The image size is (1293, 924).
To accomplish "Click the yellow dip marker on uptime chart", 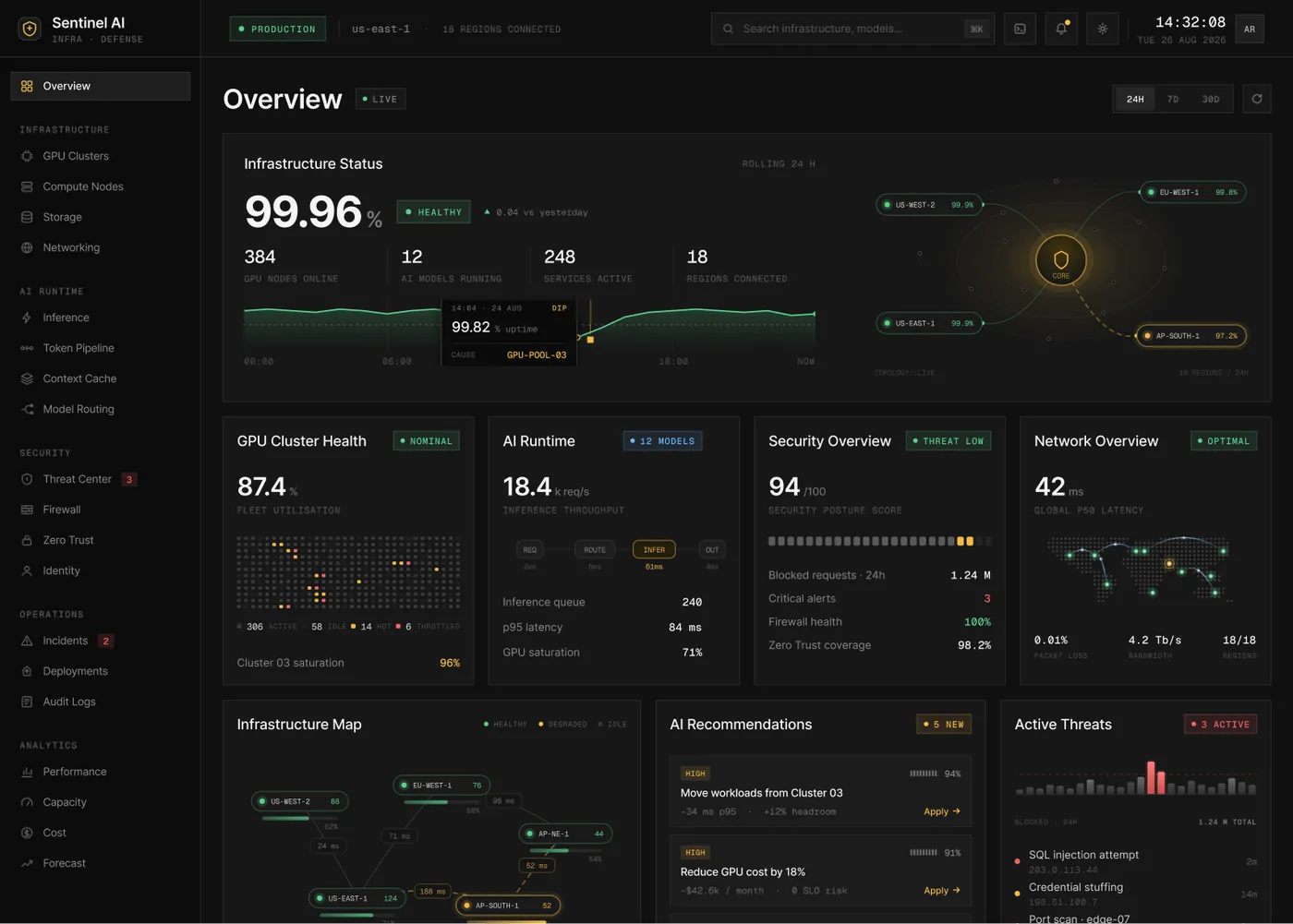I will [590, 340].
